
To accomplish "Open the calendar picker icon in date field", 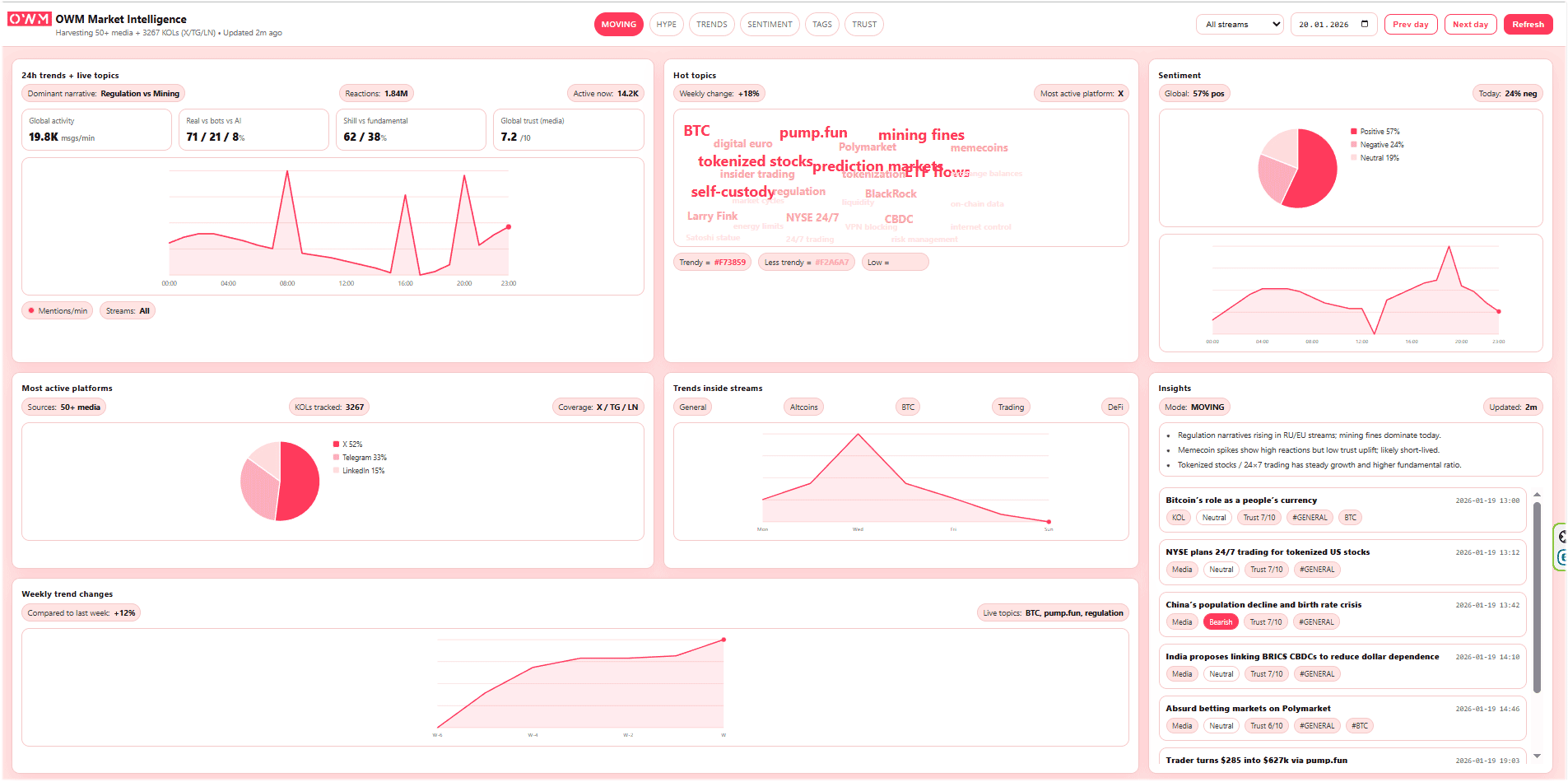I will click(x=1365, y=24).
